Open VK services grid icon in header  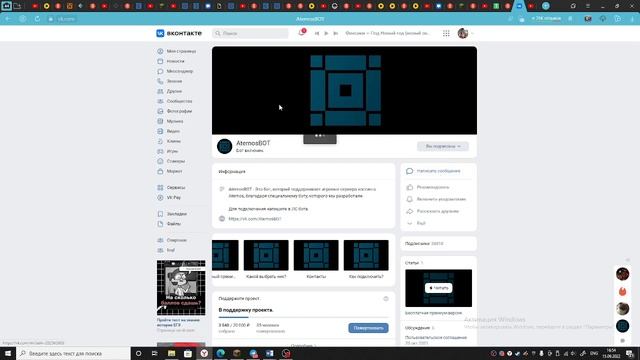[x=446, y=33]
